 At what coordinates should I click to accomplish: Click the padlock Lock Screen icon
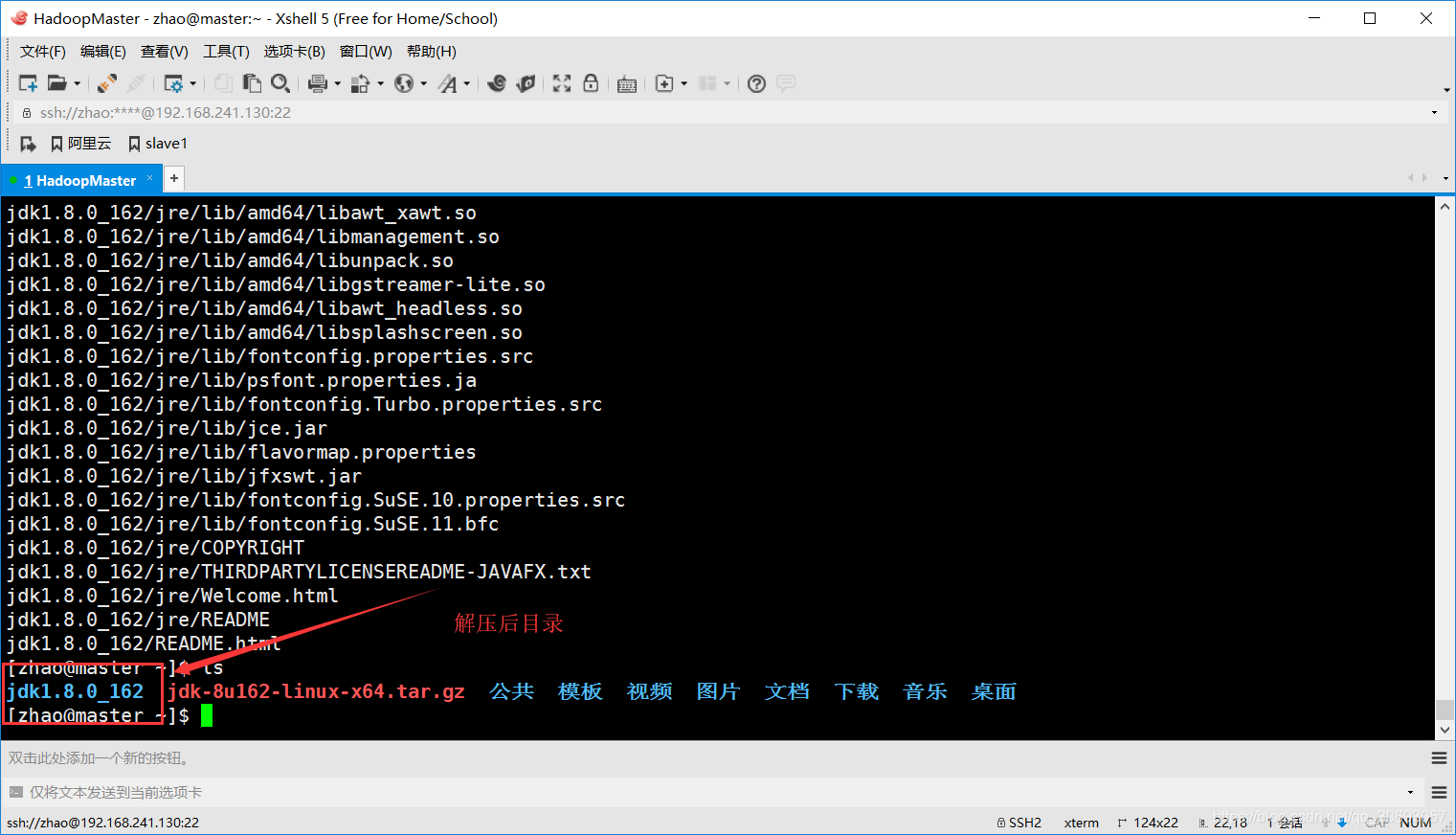591,83
